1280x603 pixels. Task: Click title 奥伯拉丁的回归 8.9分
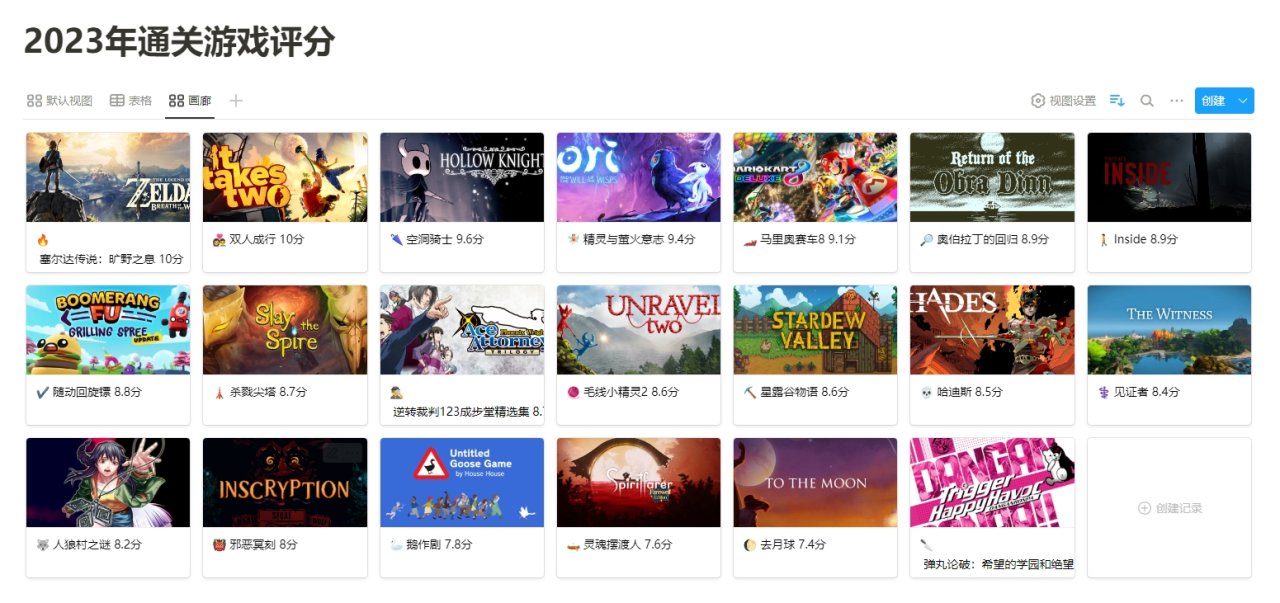(992, 240)
